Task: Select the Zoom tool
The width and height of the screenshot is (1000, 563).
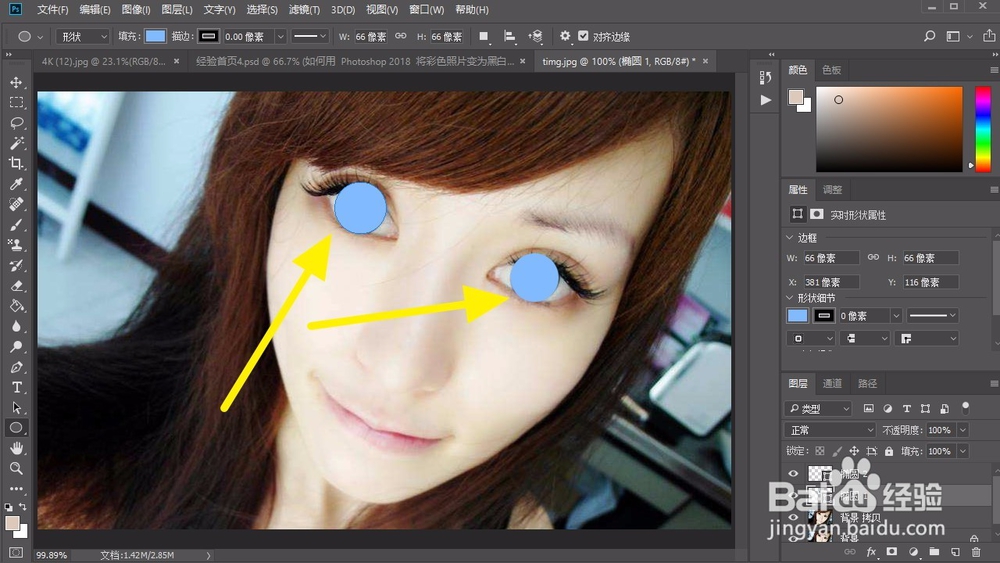Action: (17, 469)
